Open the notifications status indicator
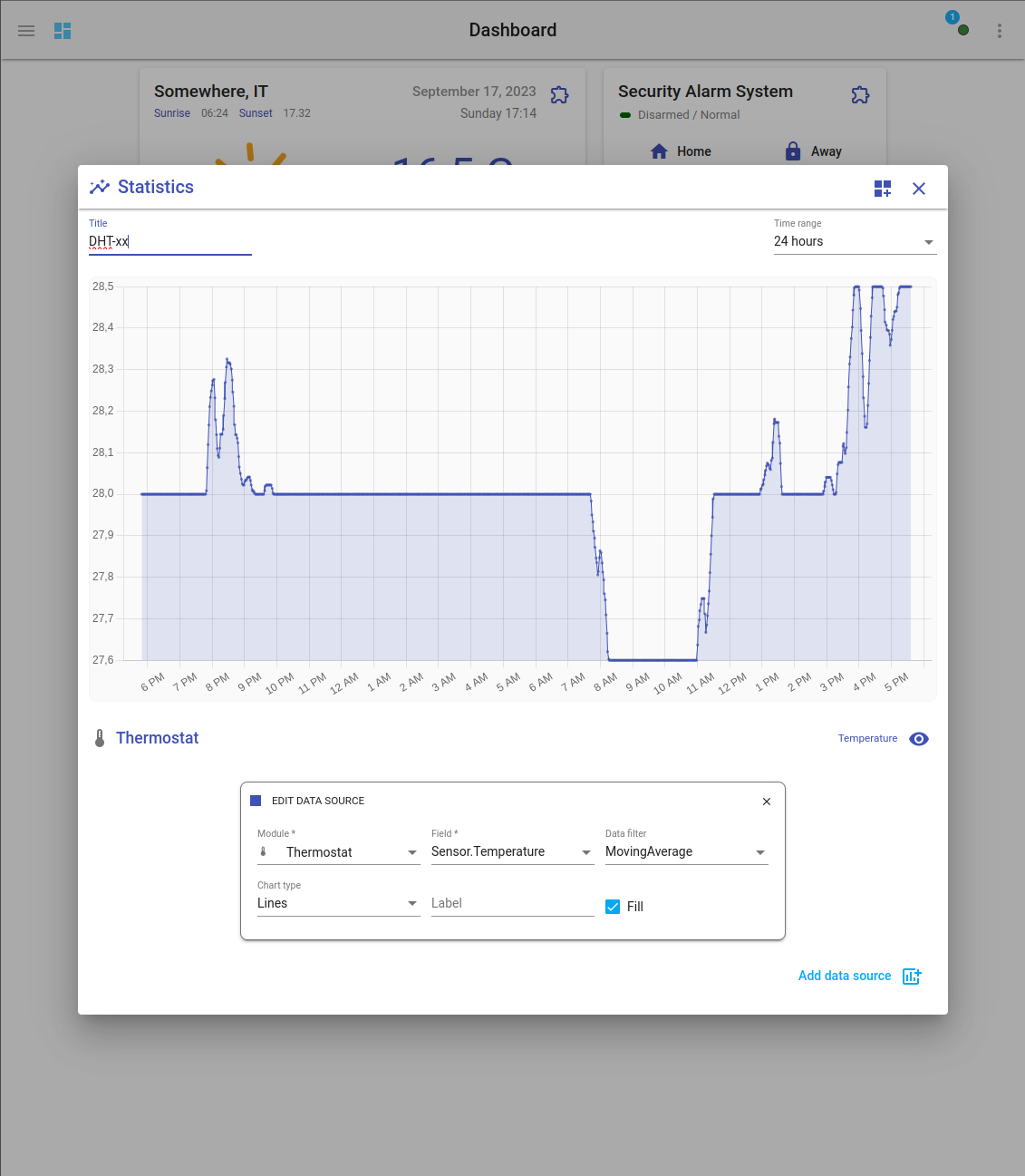The image size is (1025, 1176). (x=959, y=25)
